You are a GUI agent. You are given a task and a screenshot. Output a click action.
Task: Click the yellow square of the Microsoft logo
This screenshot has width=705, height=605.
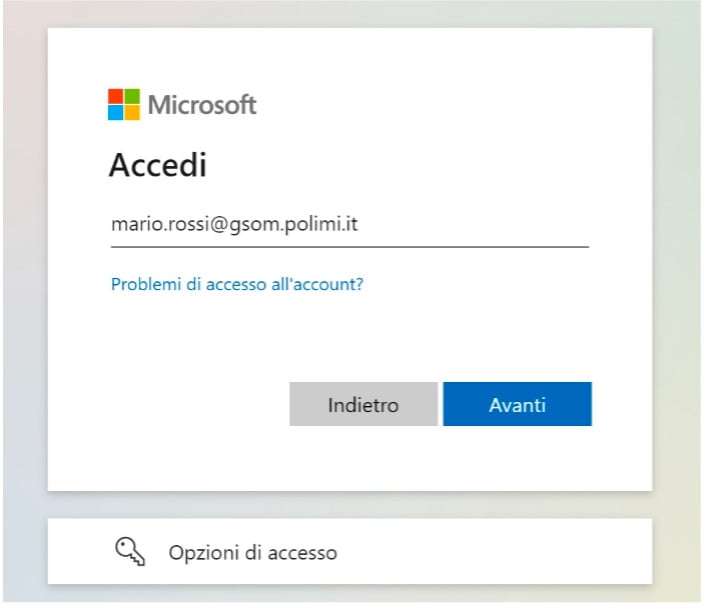click(x=132, y=112)
